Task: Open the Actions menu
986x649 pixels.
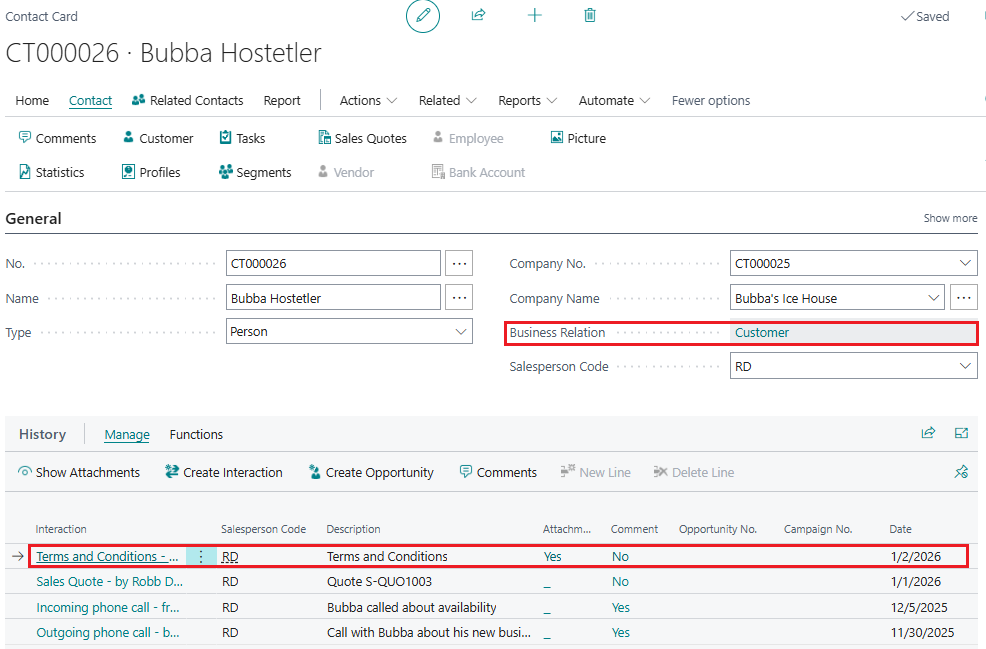Action: (368, 100)
